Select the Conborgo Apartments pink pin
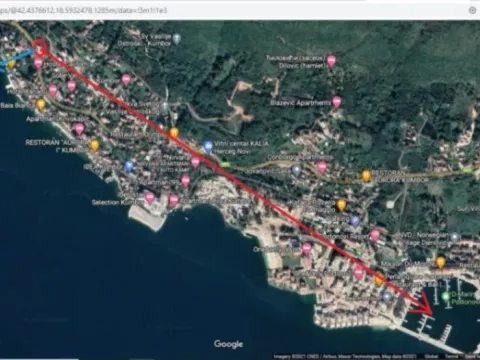Screen dimensions: 480x360 322,167
